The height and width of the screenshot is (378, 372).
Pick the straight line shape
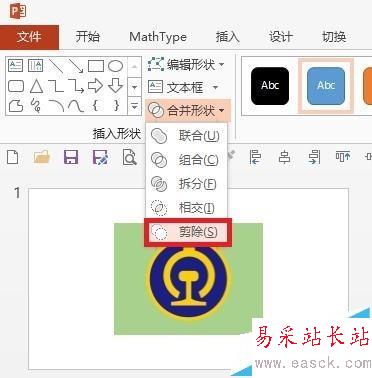56,66
